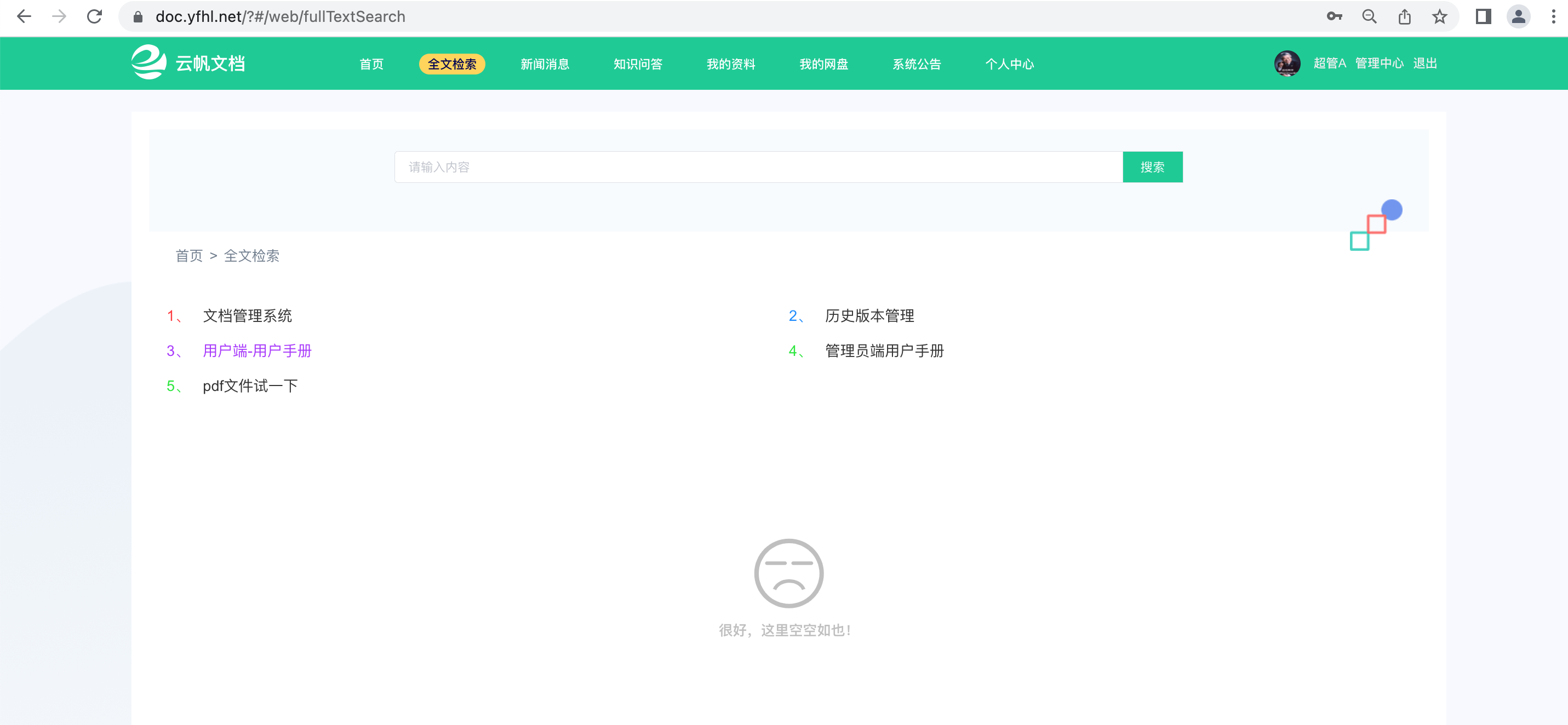Screen dimensions: 1568x725
Task: Open the 文档管理系统 hot search item
Action: click(x=247, y=315)
